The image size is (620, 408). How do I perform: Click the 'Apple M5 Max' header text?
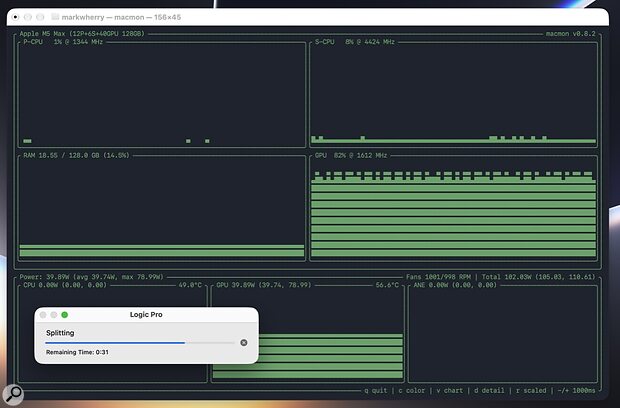point(82,34)
